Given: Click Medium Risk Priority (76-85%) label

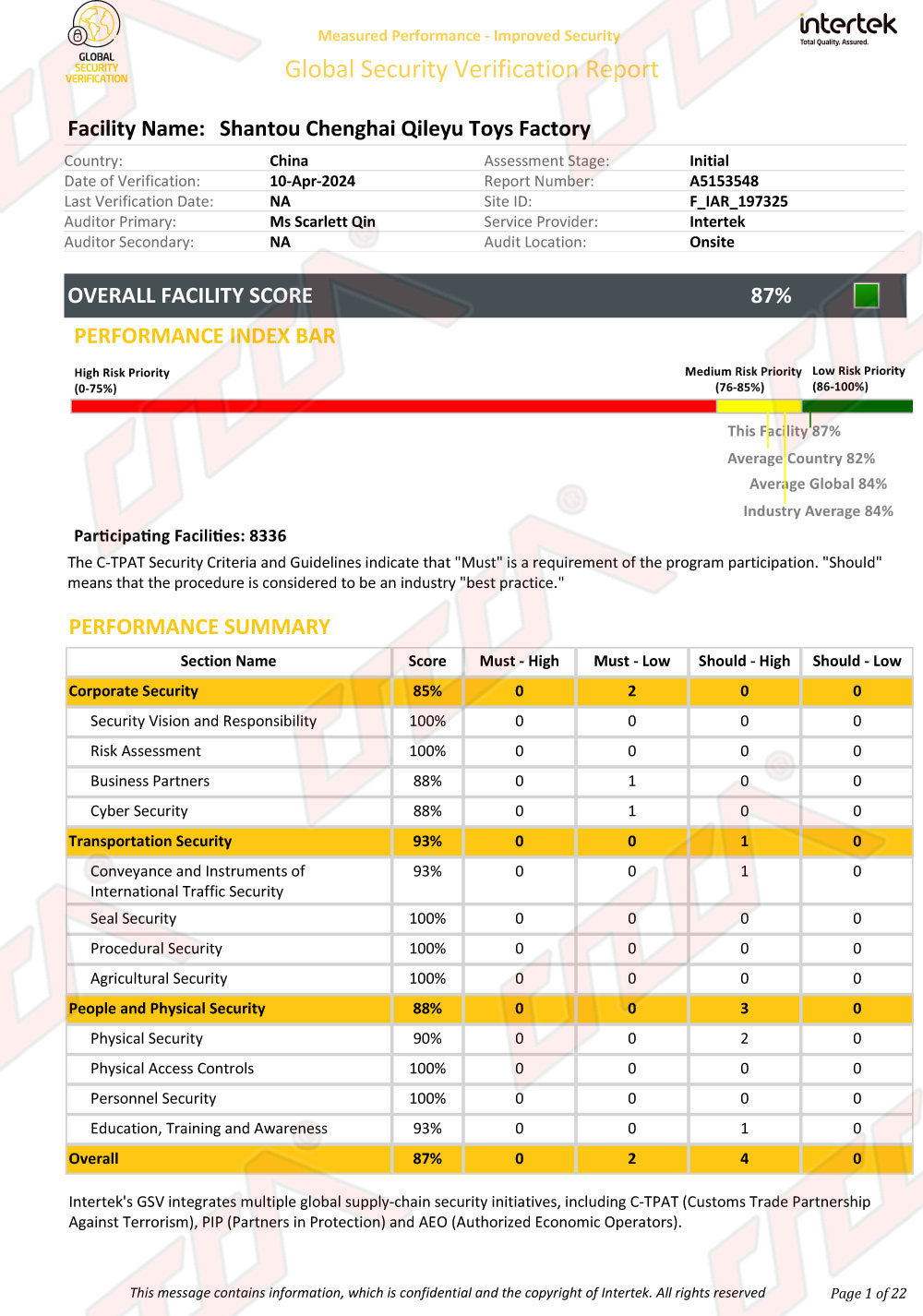Looking at the screenshot, I should pos(743,378).
